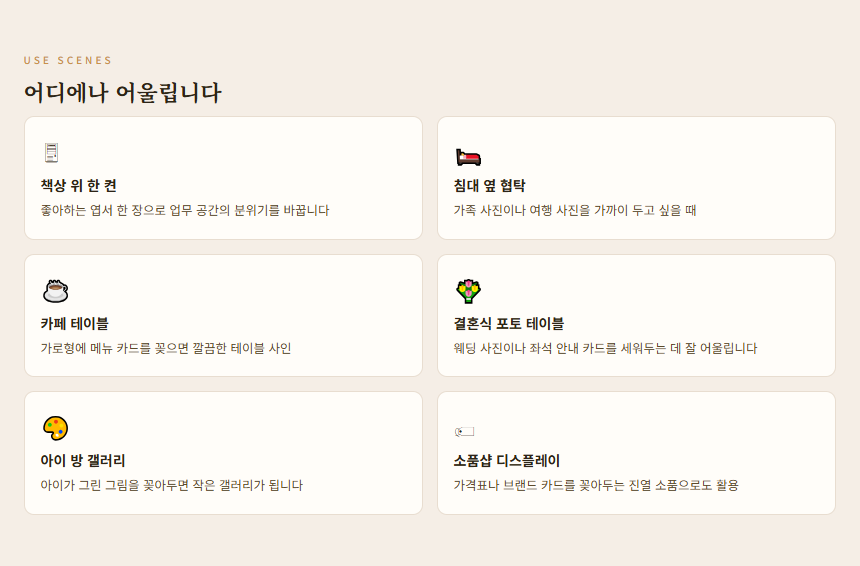860x566 pixels.
Task: Click the 소품샵 디스플레이 card title
Action: 507,461
